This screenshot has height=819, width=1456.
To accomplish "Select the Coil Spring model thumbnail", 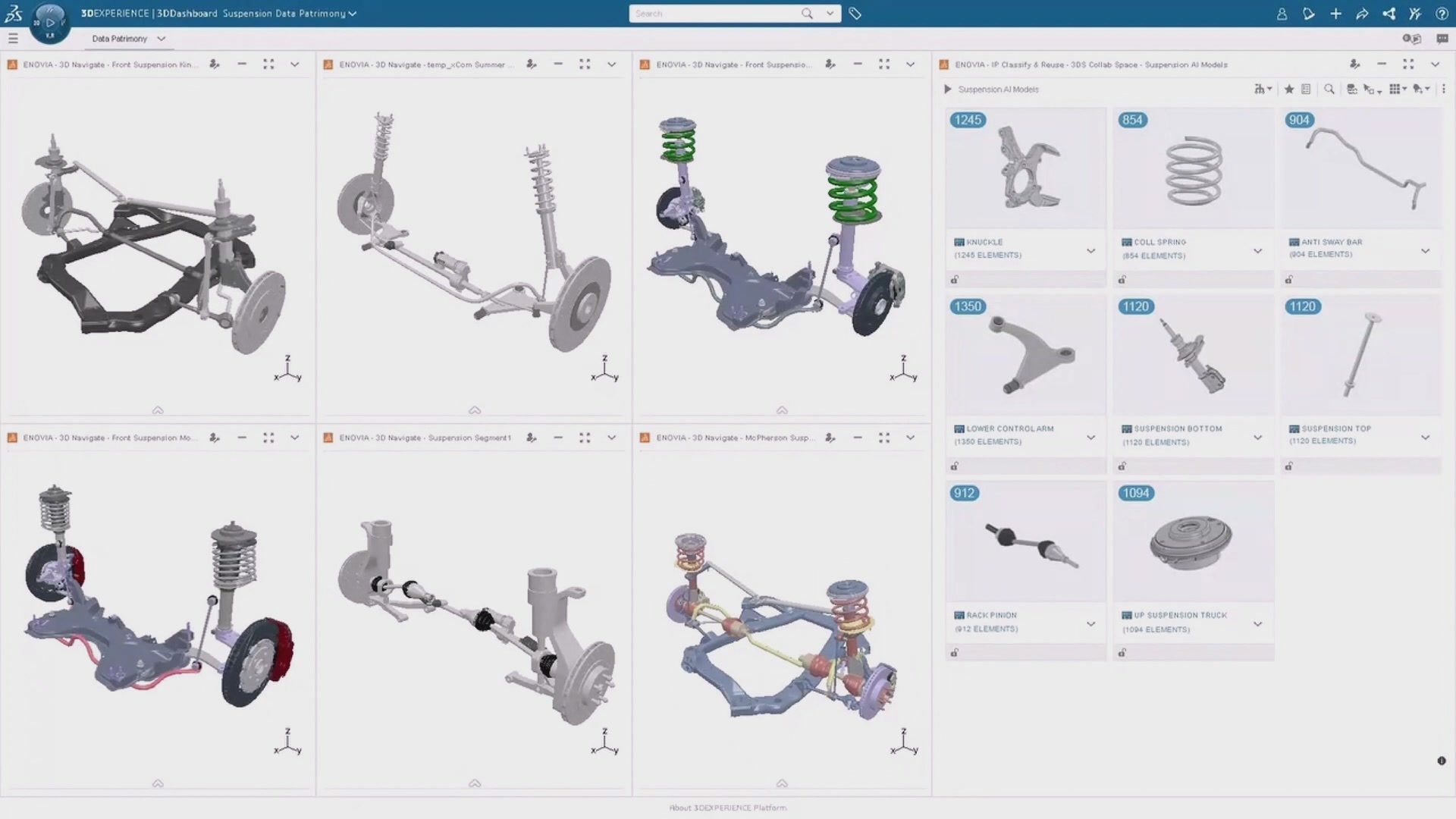I will (x=1194, y=168).
